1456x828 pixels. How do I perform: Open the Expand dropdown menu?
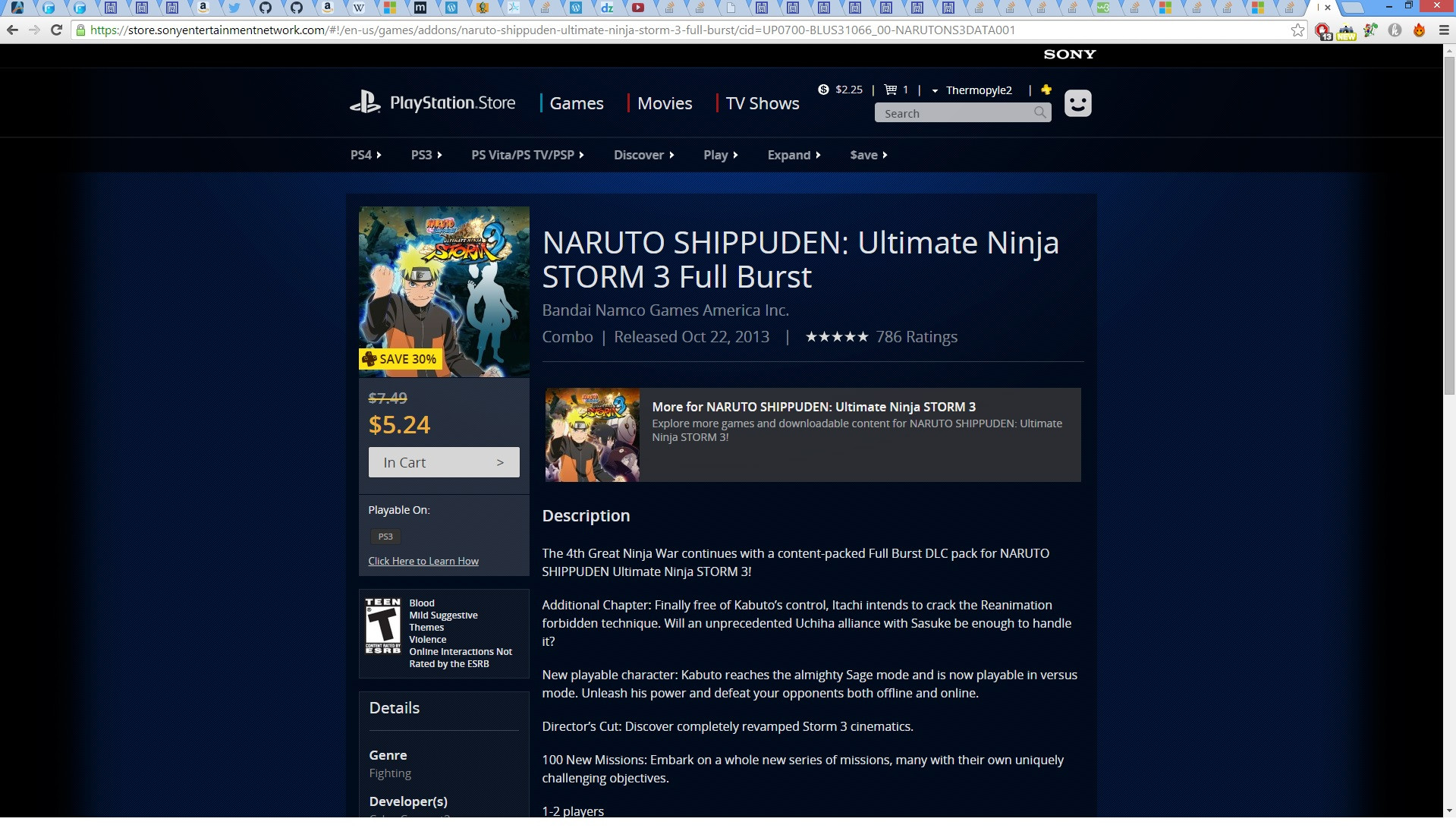click(794, 155)
